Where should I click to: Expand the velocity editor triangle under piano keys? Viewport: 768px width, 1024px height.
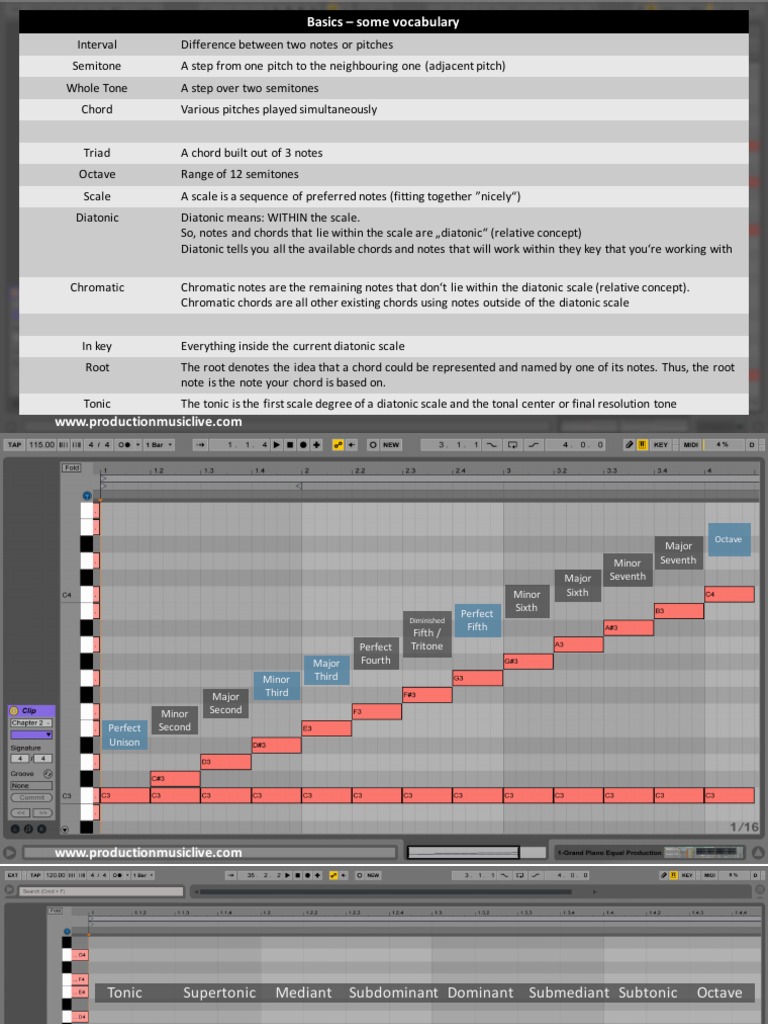tap(65, 829)
